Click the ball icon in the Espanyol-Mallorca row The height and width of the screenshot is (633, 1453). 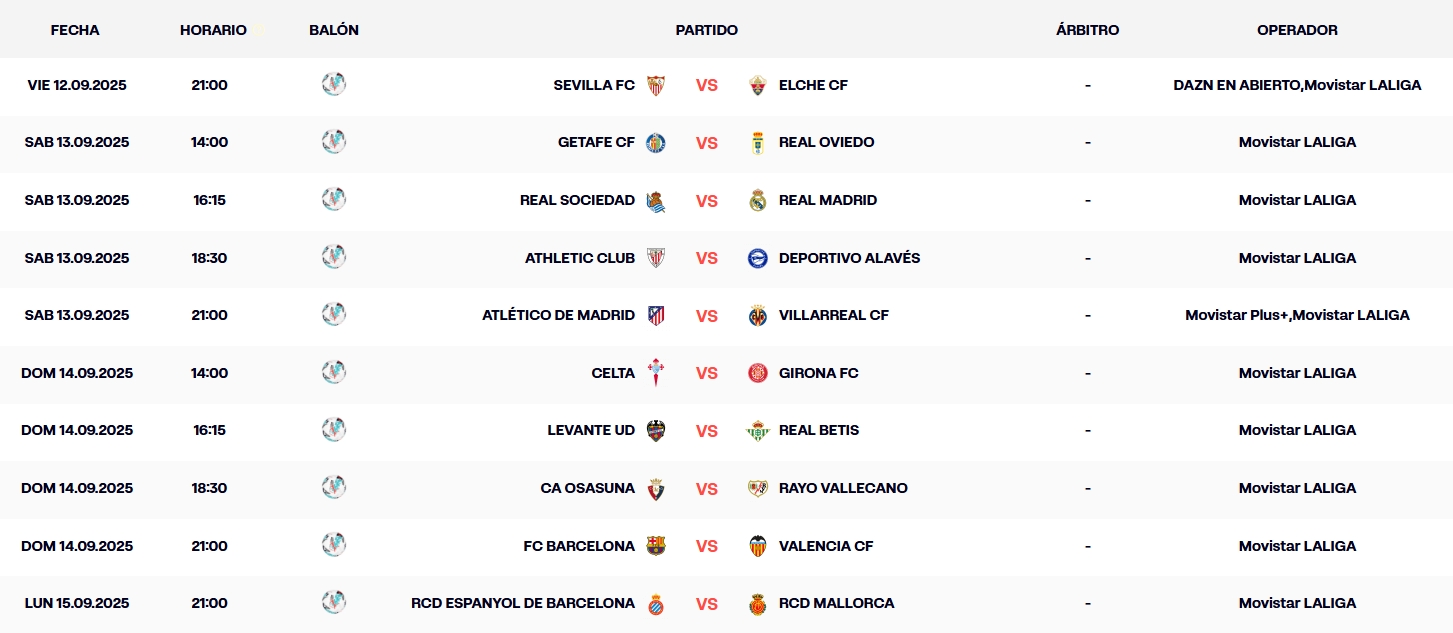point(334,602)
